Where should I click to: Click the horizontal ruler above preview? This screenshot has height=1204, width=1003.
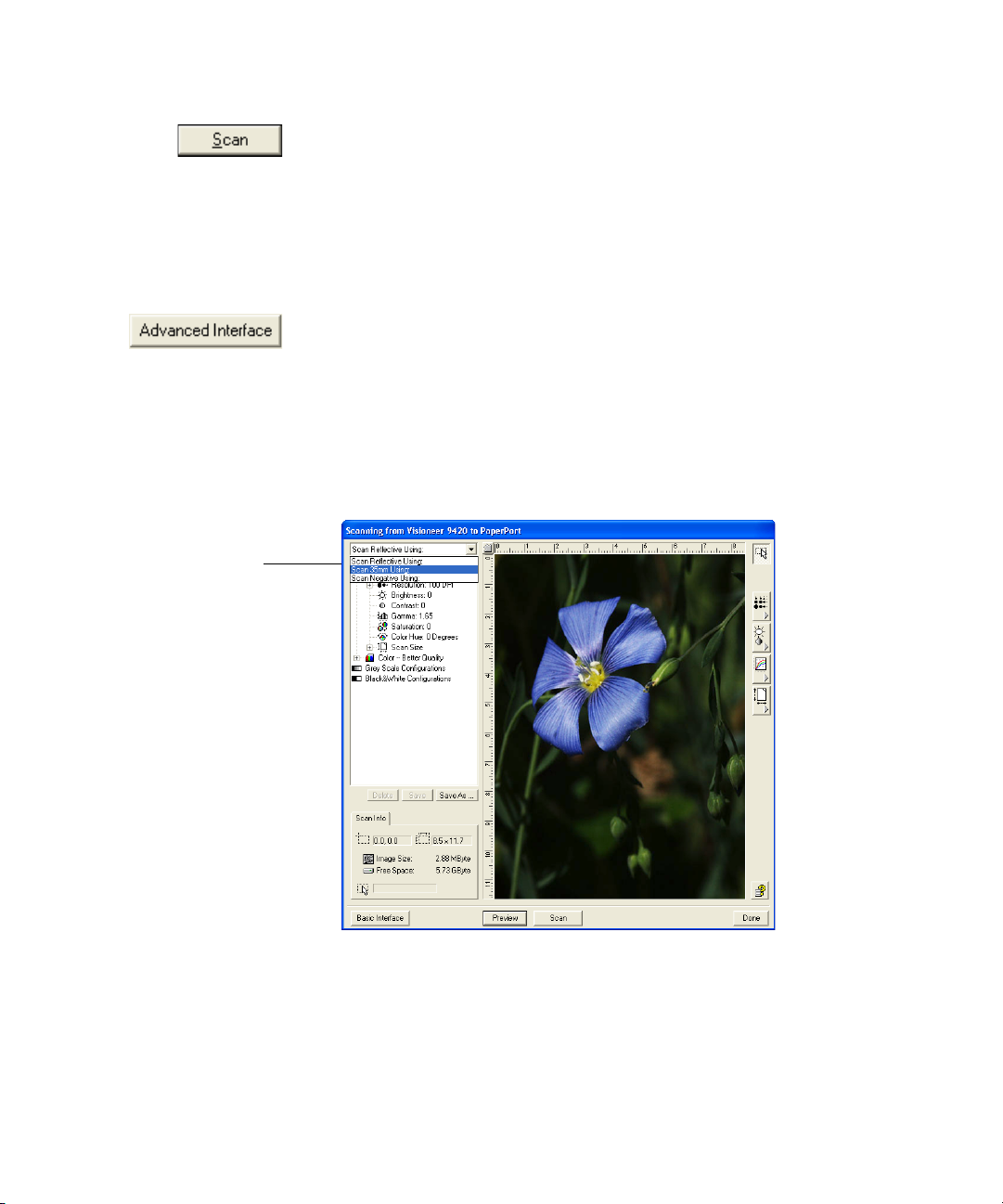click(620, 549)
